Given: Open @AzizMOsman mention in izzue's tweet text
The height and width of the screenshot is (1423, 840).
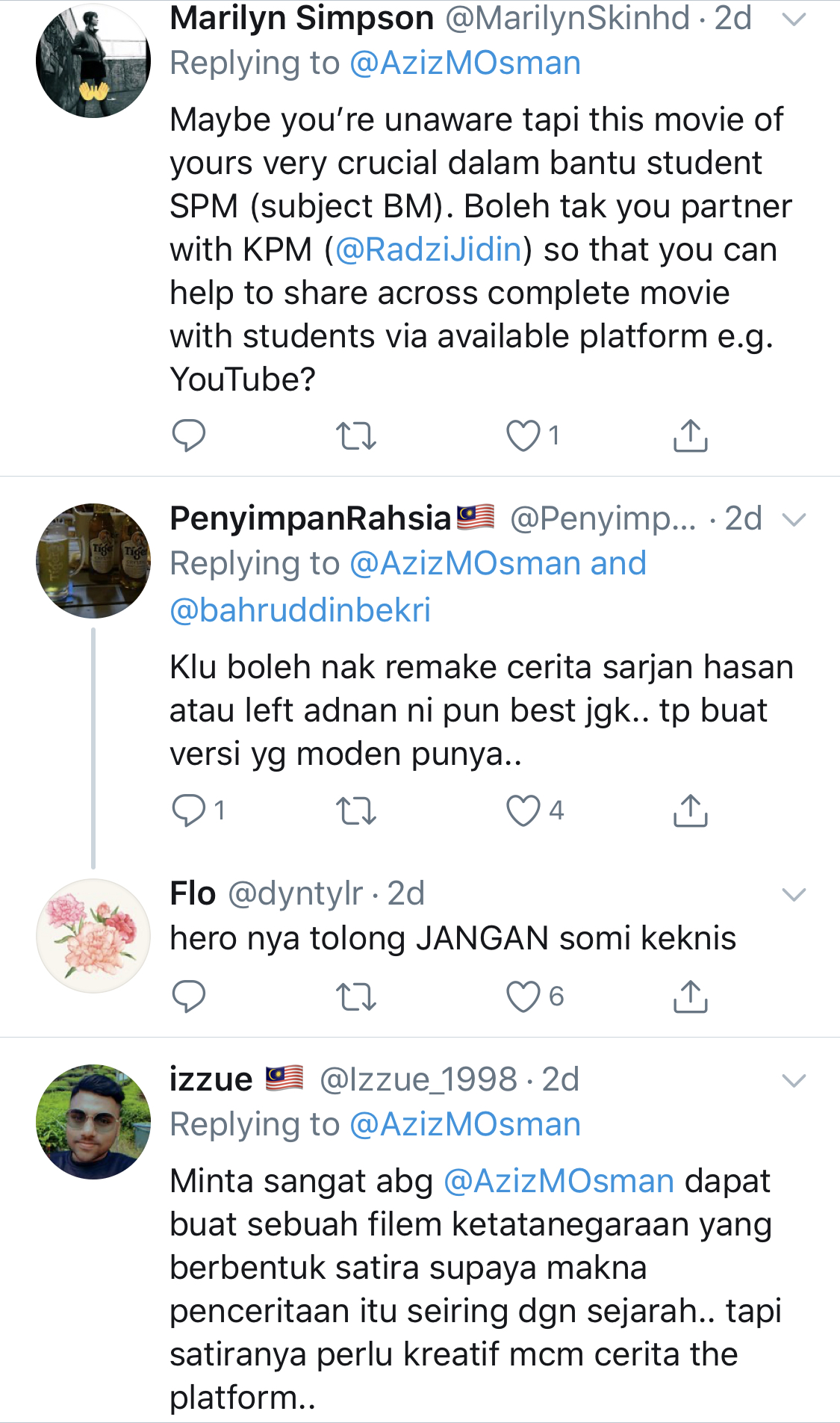Looking at the screenshot, I should coord(559,1181).
